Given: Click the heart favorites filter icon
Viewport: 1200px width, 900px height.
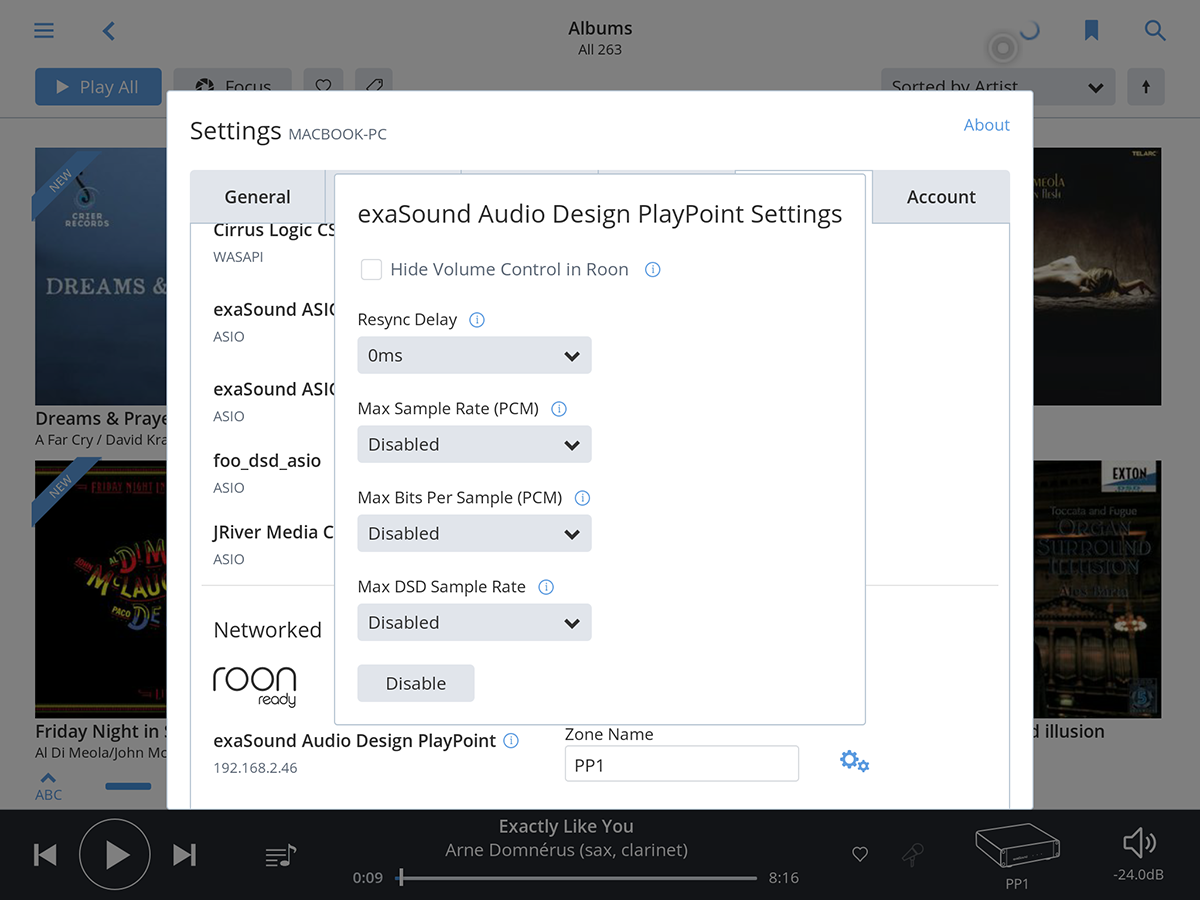Looking at the screenshot, I should (323, 87).
